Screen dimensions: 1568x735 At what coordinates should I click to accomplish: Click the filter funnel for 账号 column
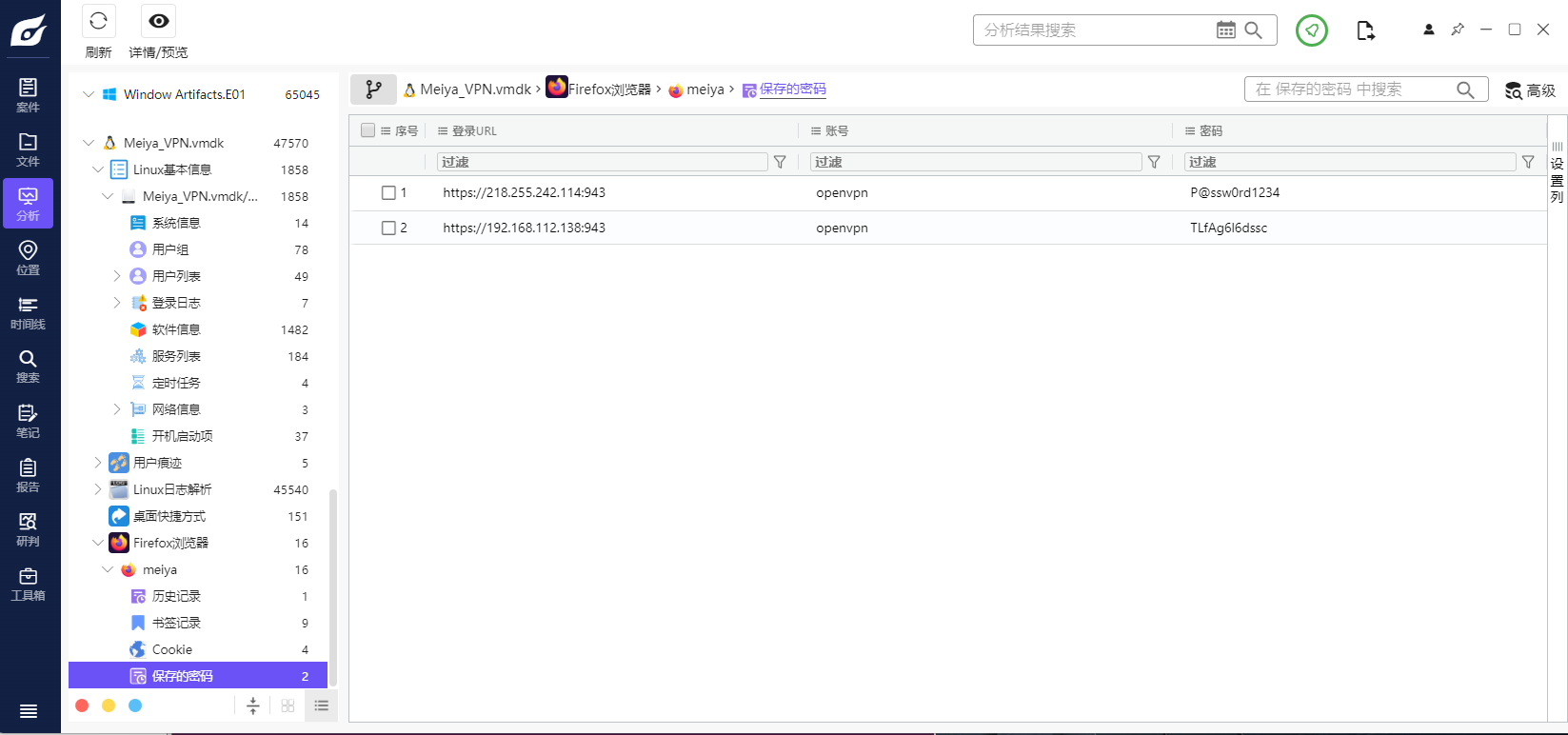click(x=1154, y=162)
